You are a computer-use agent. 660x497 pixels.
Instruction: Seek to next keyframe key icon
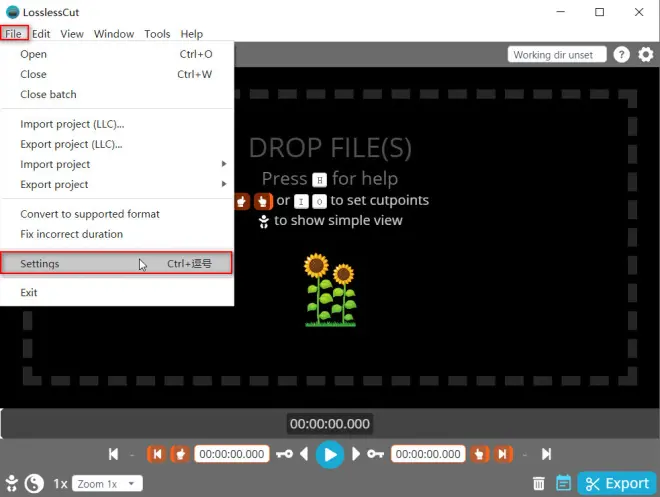[375, 454]
